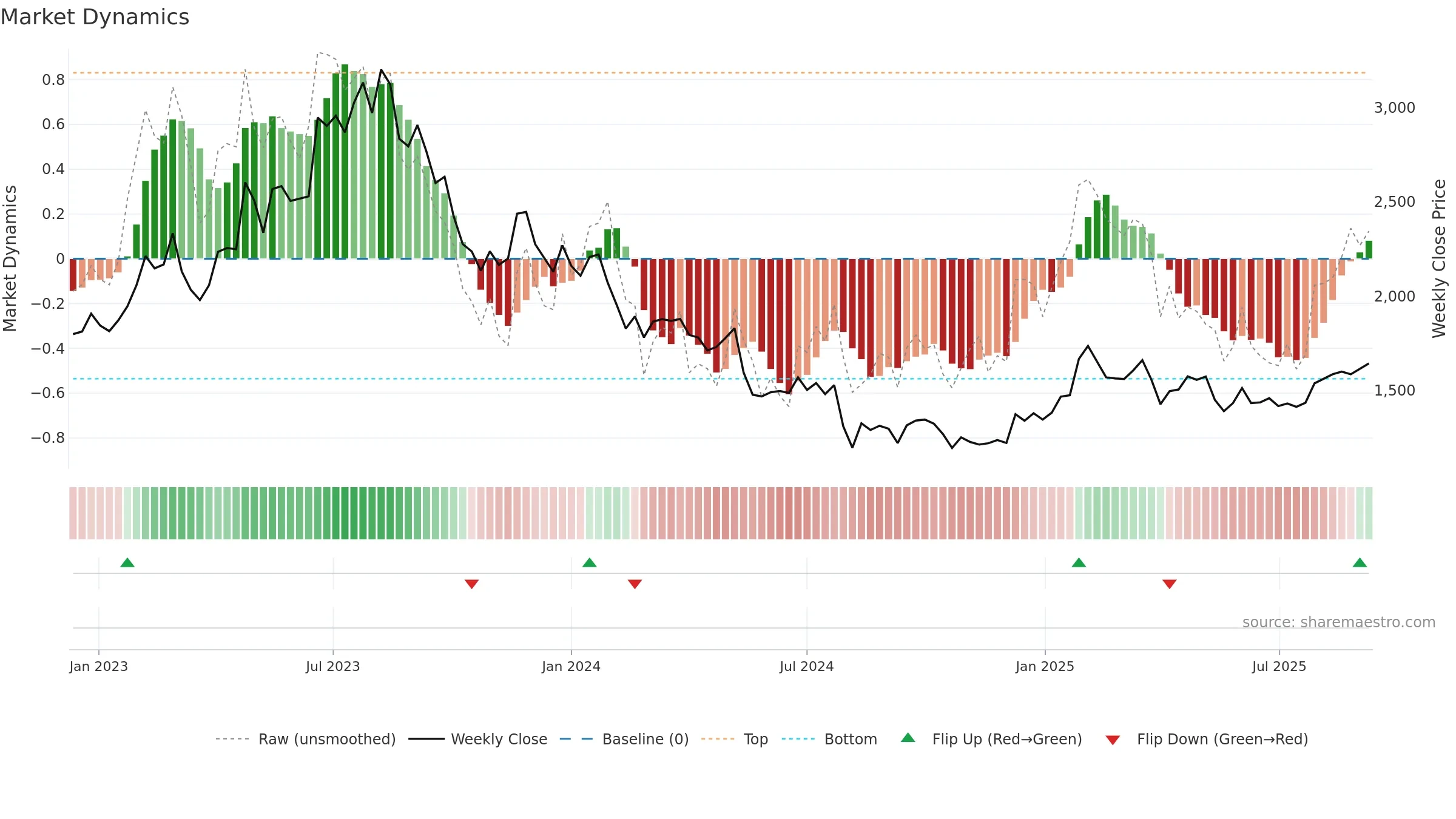The height and width of the screenshot is (819, 1456).
Task: Select the flip-up marker just after Jan 2025
Action: 1079,563
